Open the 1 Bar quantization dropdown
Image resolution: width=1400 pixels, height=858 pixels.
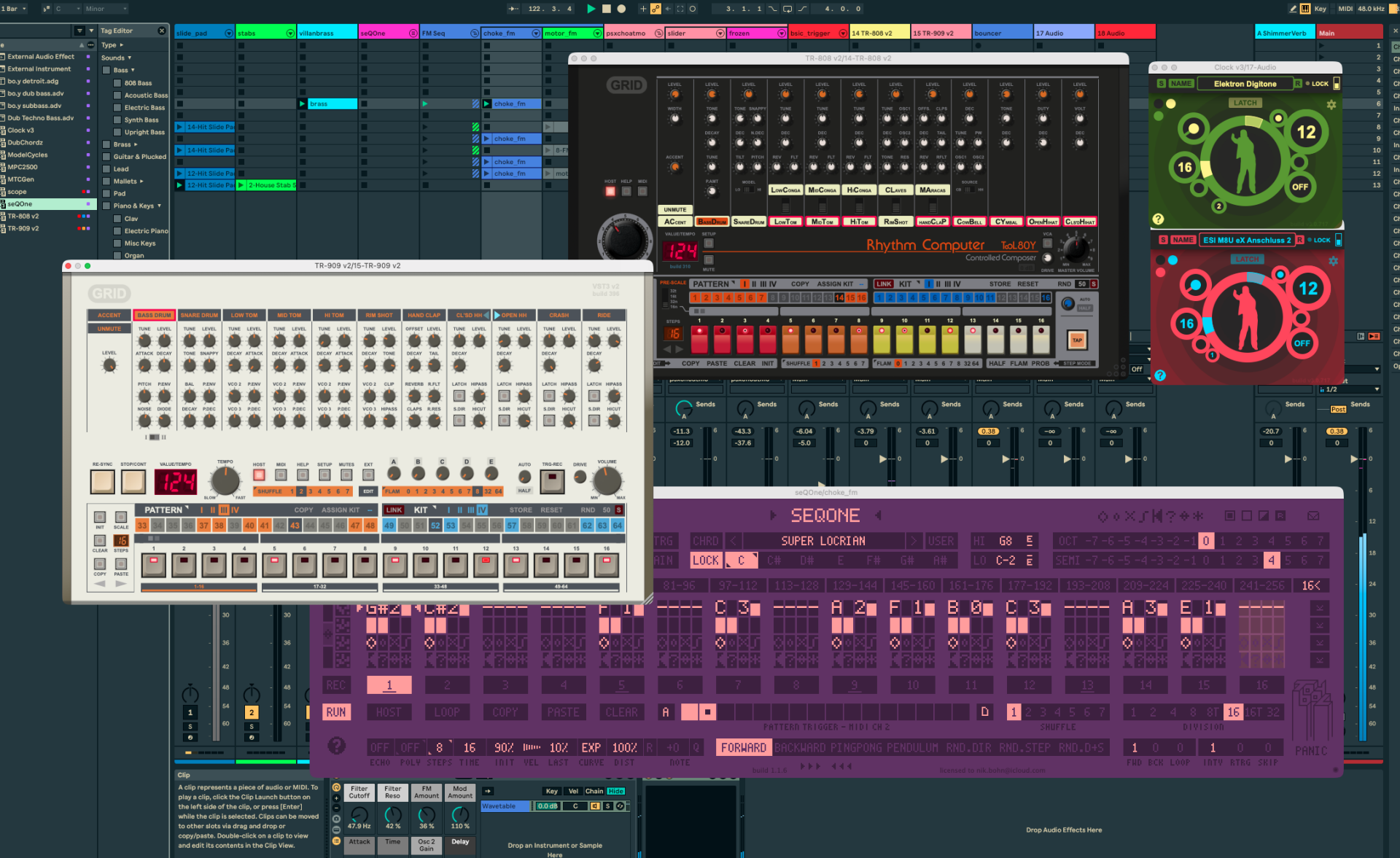(15, 9)
